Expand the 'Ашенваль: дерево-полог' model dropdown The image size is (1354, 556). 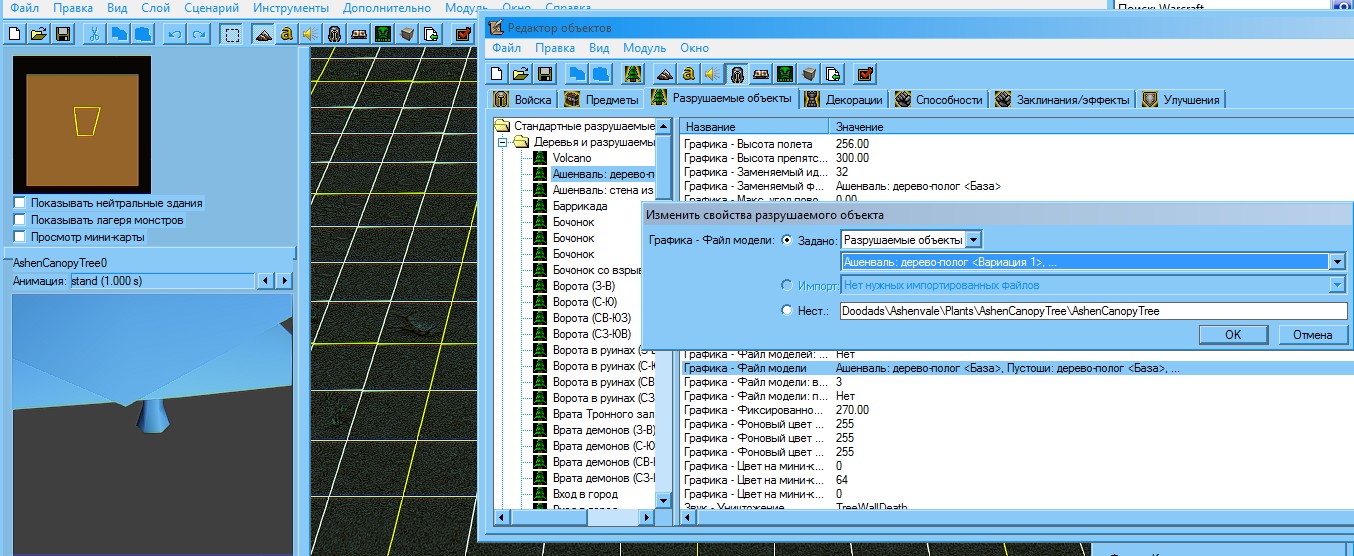pyautogui.click(x=1337, y=261)
